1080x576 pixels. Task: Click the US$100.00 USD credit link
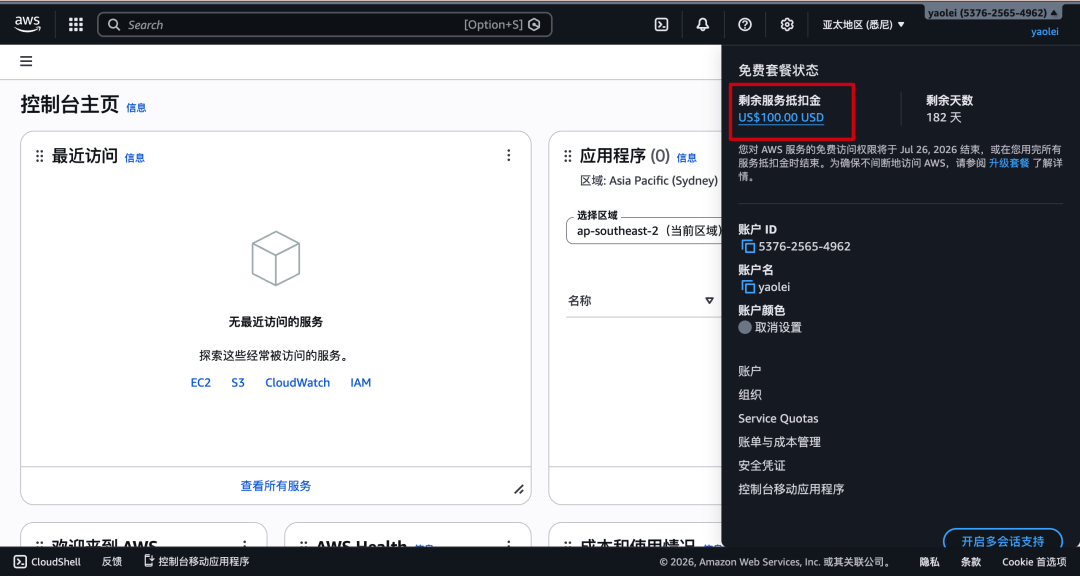pos(780,117)
